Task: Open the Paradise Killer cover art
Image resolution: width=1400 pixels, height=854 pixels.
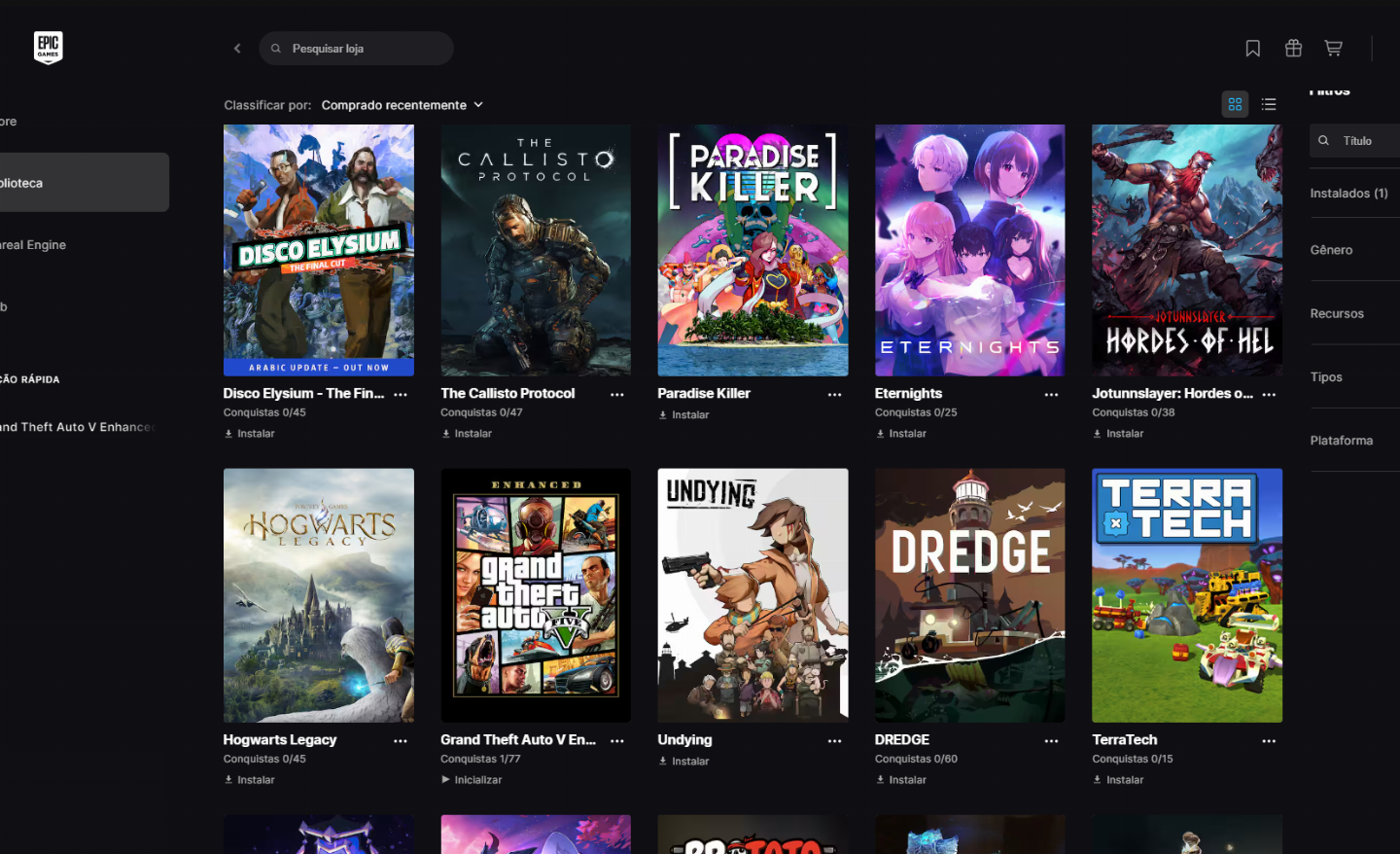Action: click(x=752, y=250)
